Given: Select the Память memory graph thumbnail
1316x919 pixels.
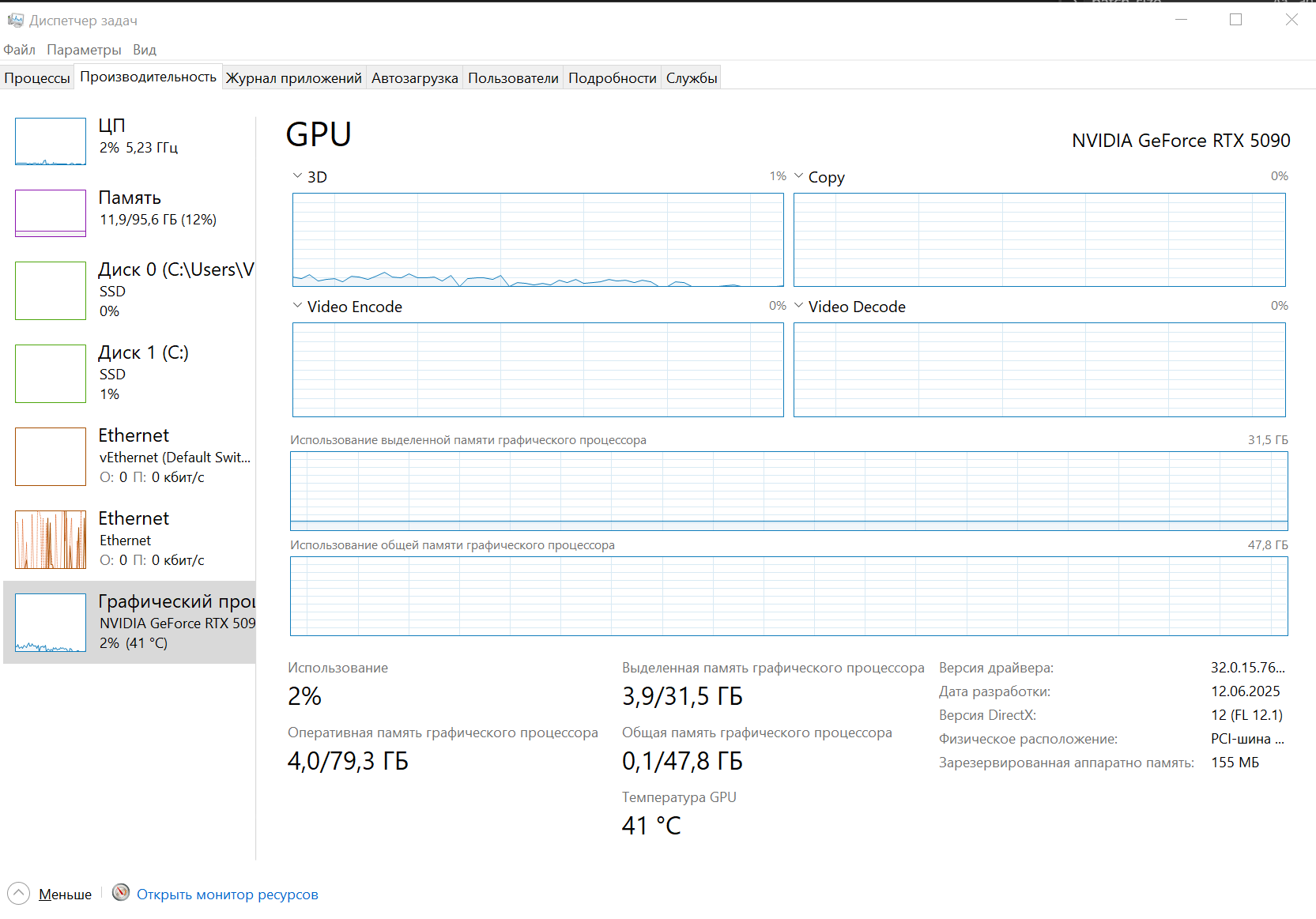Looking at the screenshot, I should click(x=51, y=213).
